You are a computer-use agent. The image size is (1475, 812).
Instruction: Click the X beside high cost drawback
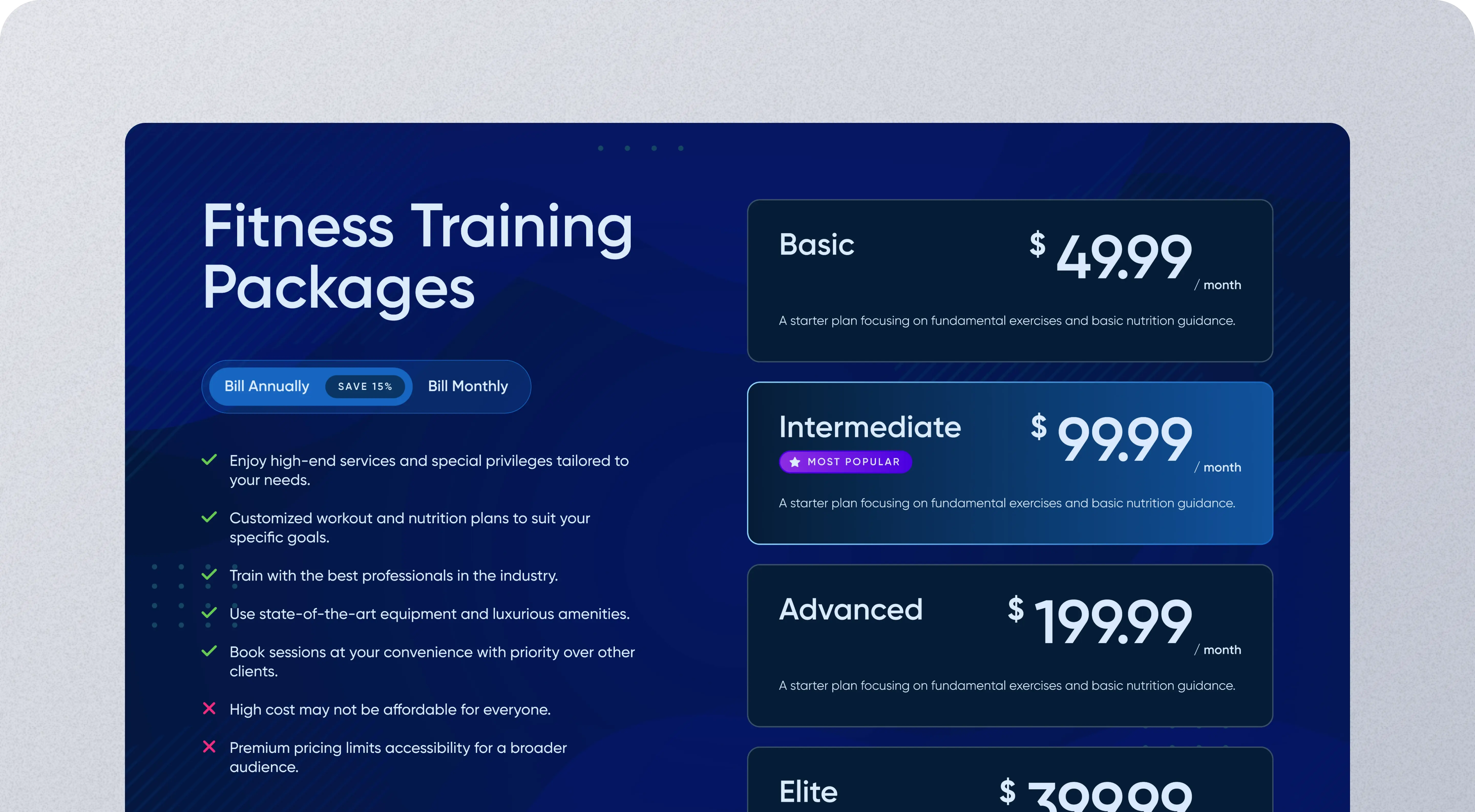[x=209, y=708]
